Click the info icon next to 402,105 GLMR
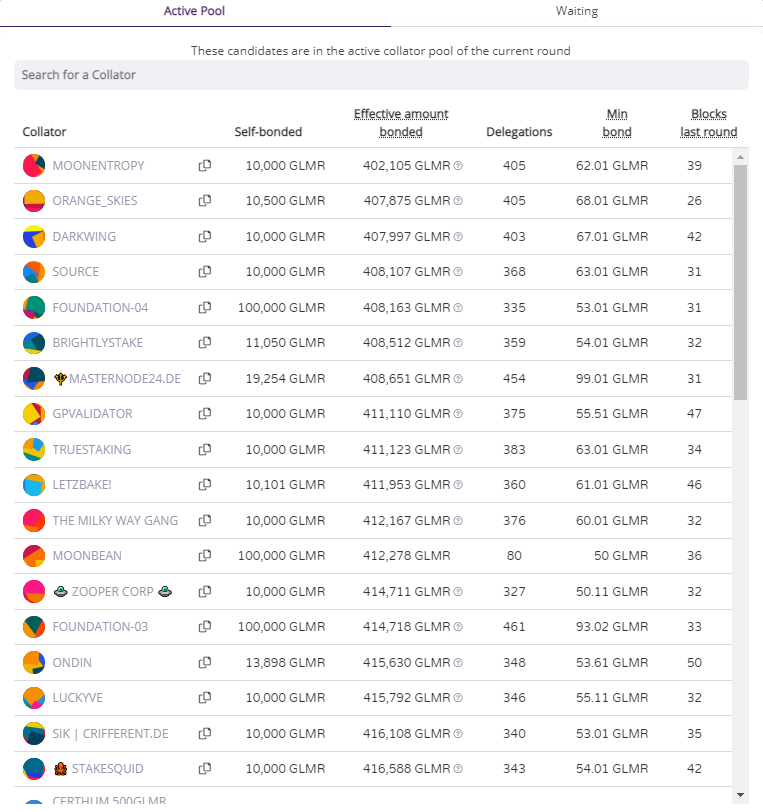The image size is (763, 812). 458,166
